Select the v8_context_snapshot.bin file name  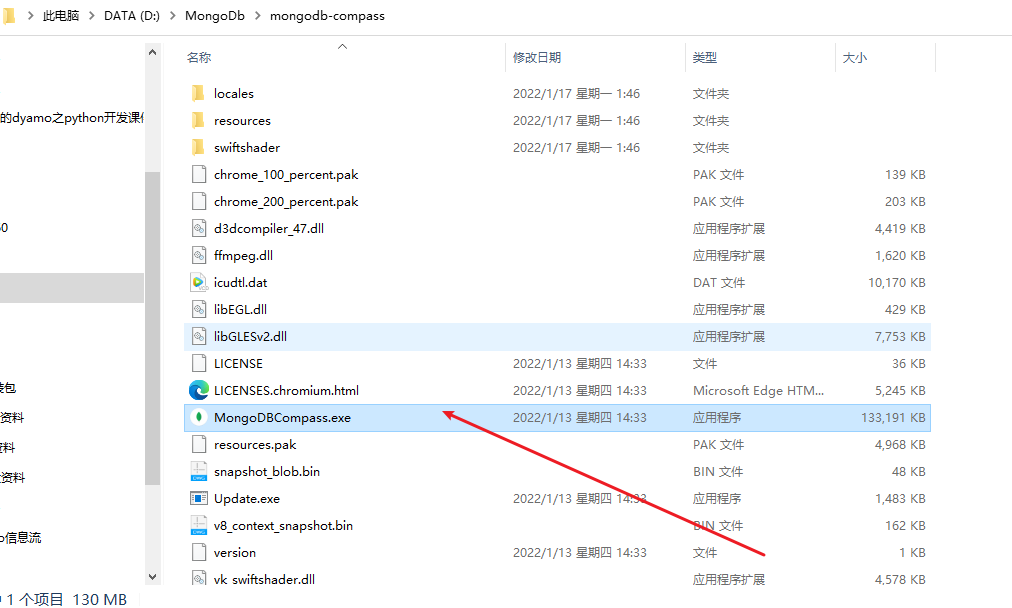coord(283,526)
